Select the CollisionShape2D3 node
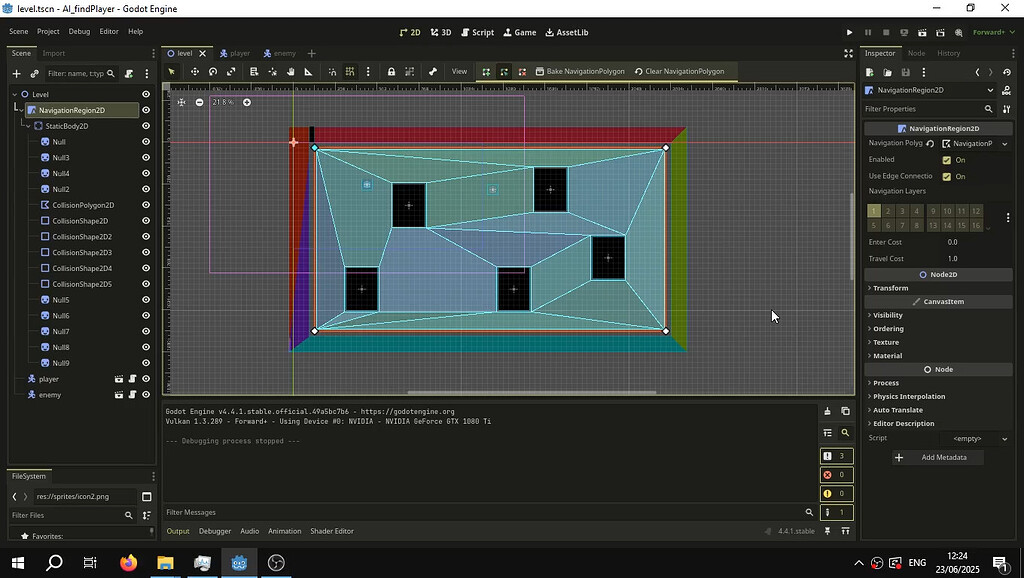This screenshot has height=578, width=1024. point(82,252)
